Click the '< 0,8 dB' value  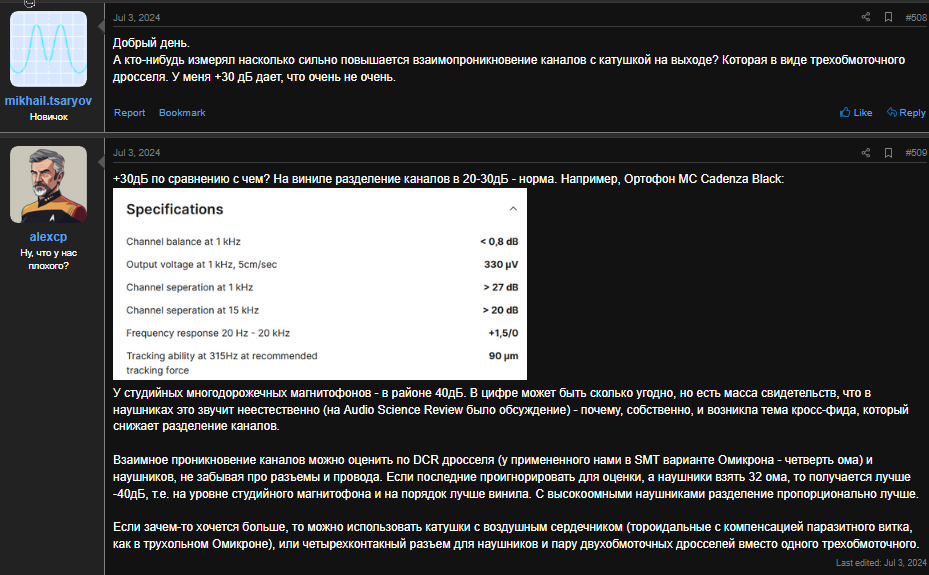coord(499,242)
